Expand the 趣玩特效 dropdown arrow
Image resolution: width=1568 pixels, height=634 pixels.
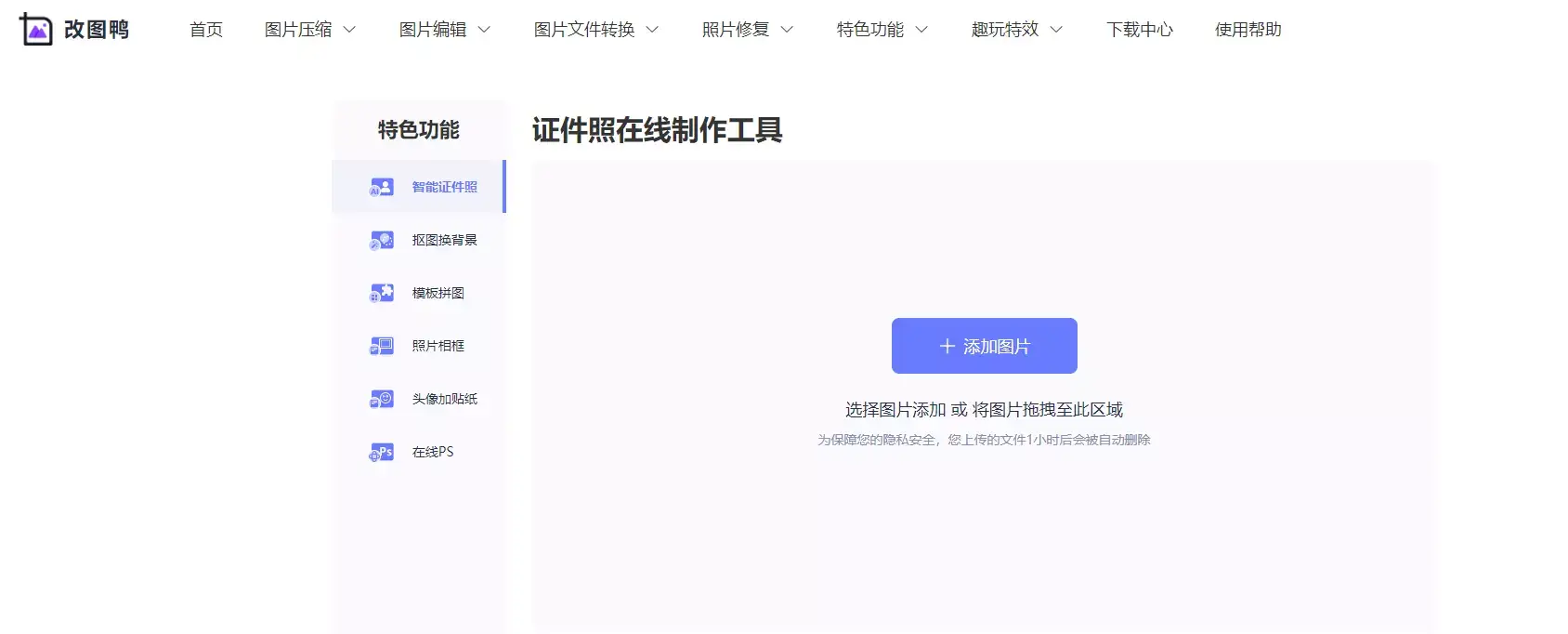pos(1056,30)
